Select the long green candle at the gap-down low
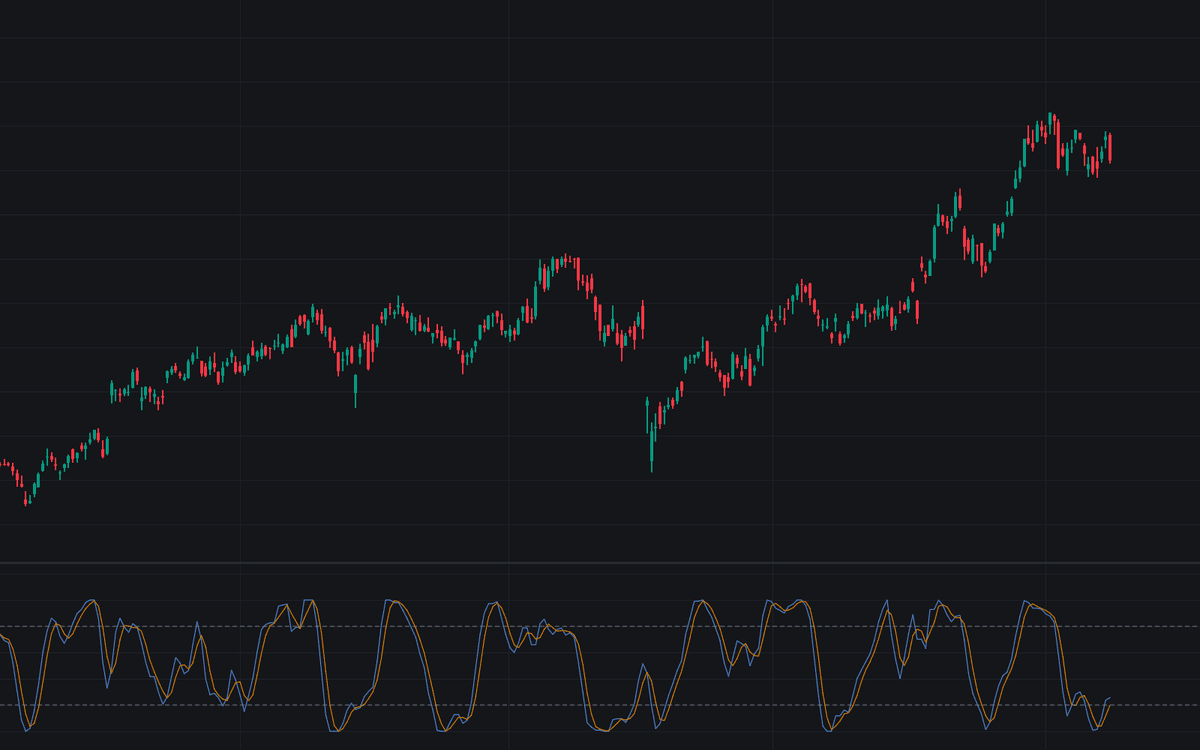Screen dimensions: 1200x750 (x=652, y=448)
